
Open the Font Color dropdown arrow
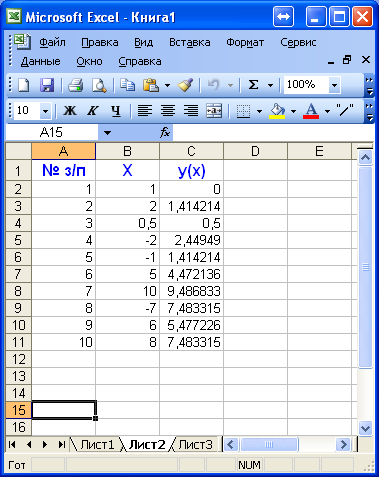point(327,111)
